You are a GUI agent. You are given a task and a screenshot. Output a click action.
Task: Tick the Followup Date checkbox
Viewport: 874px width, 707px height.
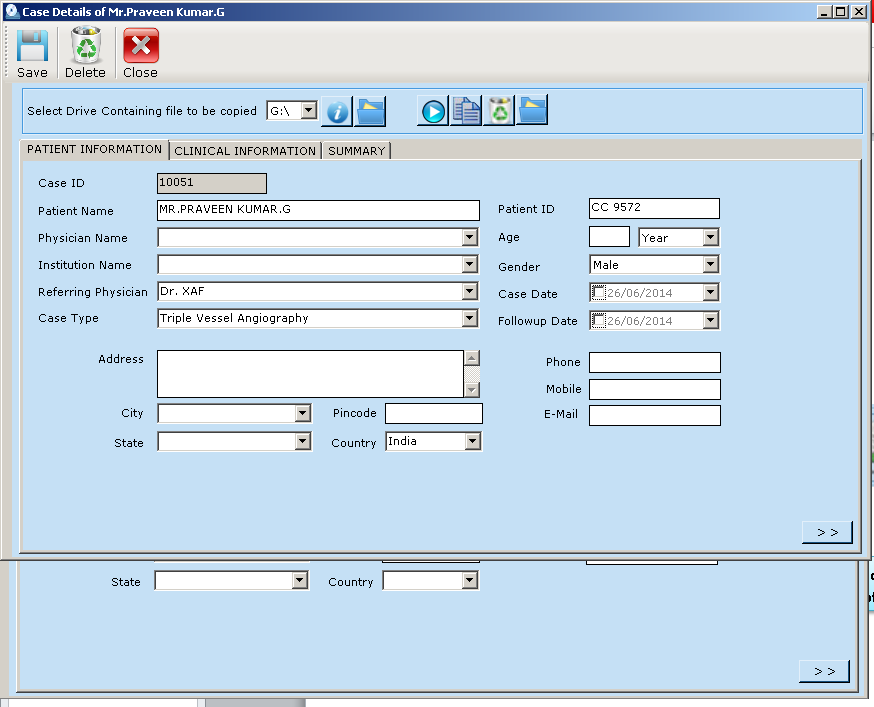[x=598, y=321]
